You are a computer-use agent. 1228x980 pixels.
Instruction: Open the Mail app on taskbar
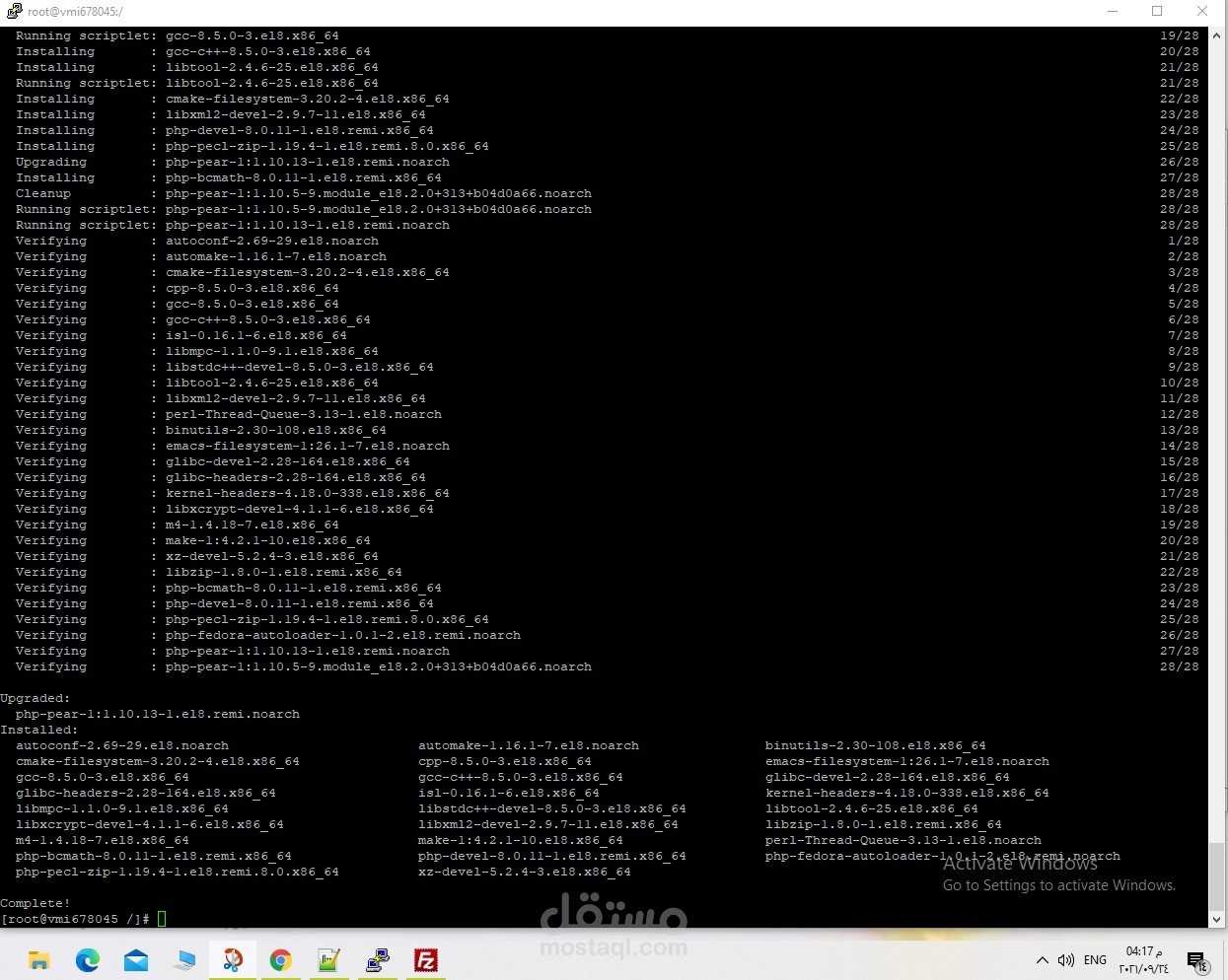136,960
